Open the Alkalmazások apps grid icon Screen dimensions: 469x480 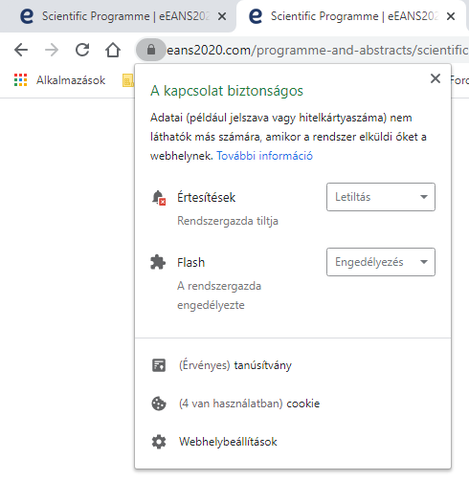tap(20, 80)
